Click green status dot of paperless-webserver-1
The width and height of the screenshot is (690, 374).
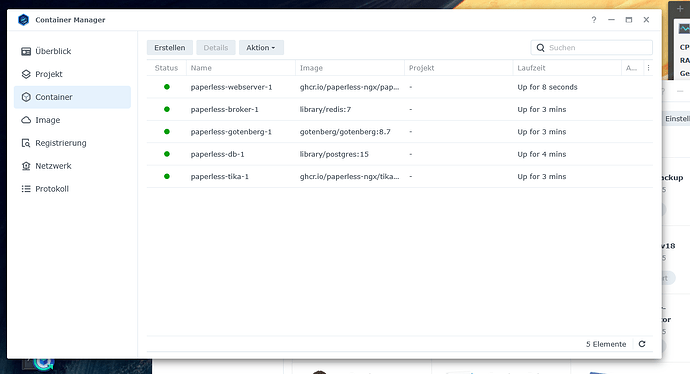167,87
